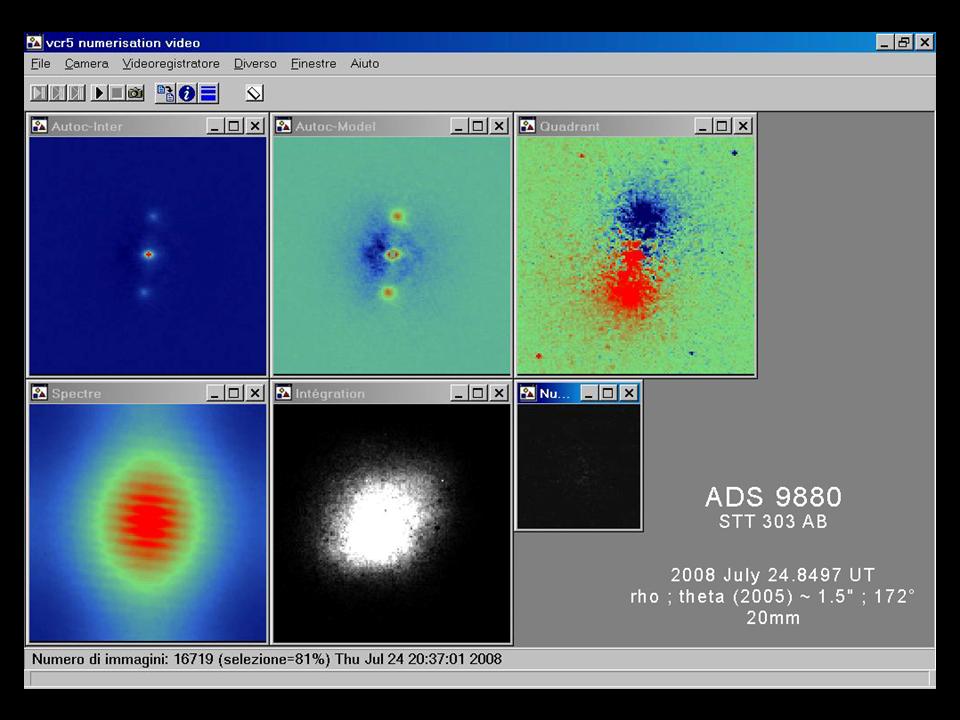Open the Videoregistratore menu
This screenshot has width=960, height=720.
(x=170, y=63)
